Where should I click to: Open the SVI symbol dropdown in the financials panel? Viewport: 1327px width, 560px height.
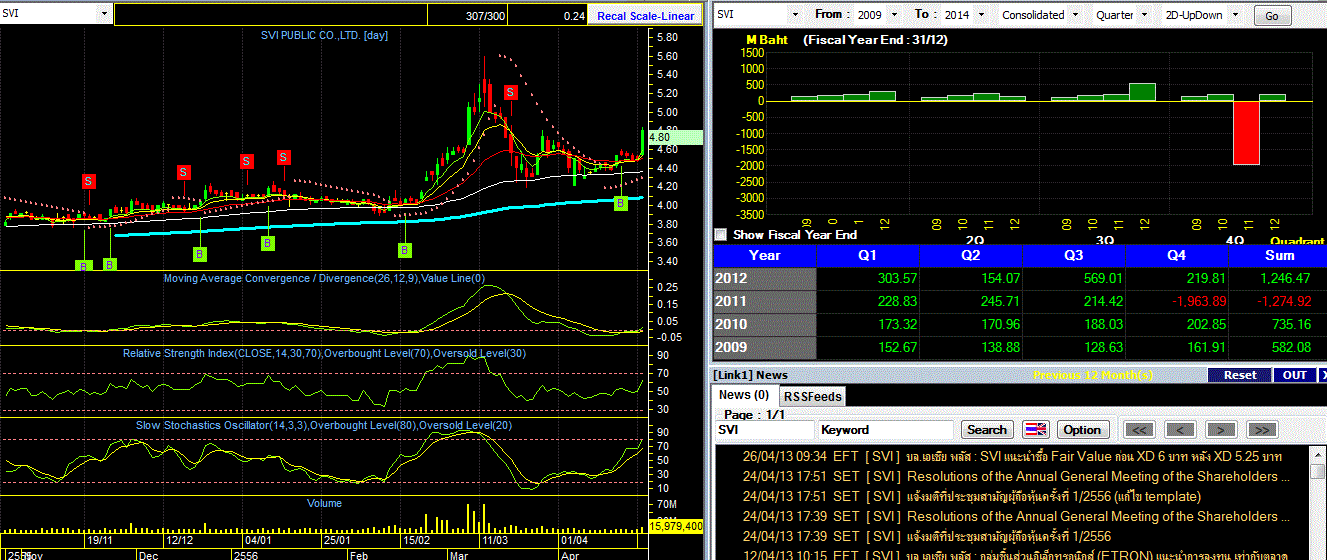click(794, 15)
